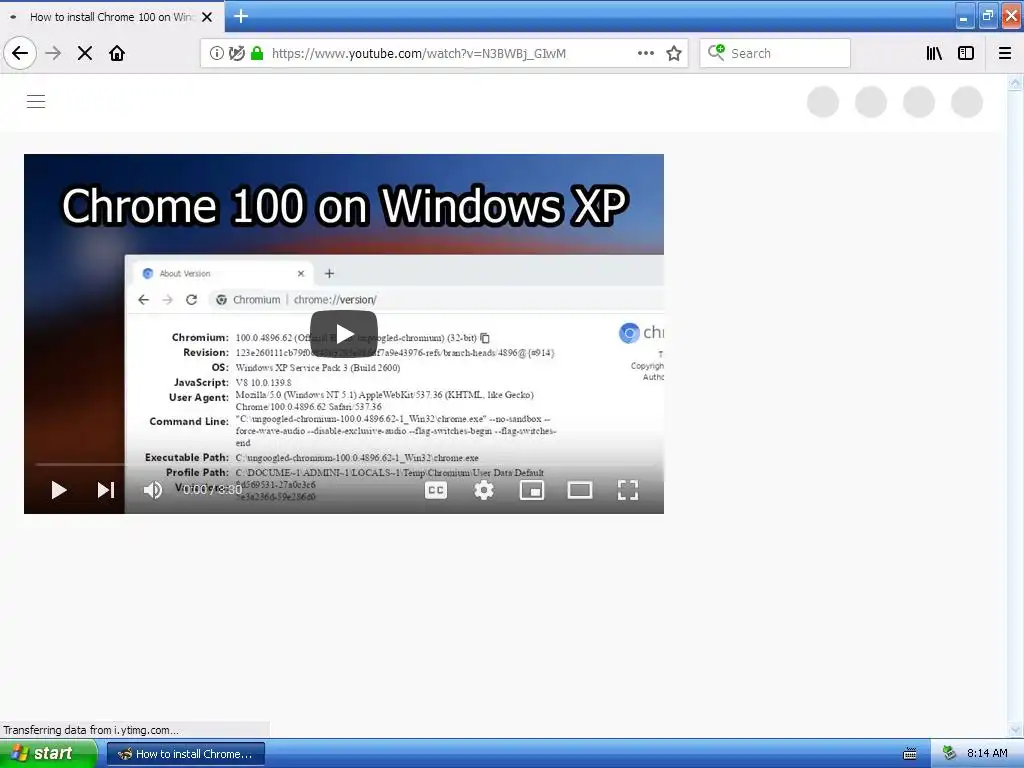
Task: Click the page vertical scrollbar up arrow
Action: [x=1015, y=83]
